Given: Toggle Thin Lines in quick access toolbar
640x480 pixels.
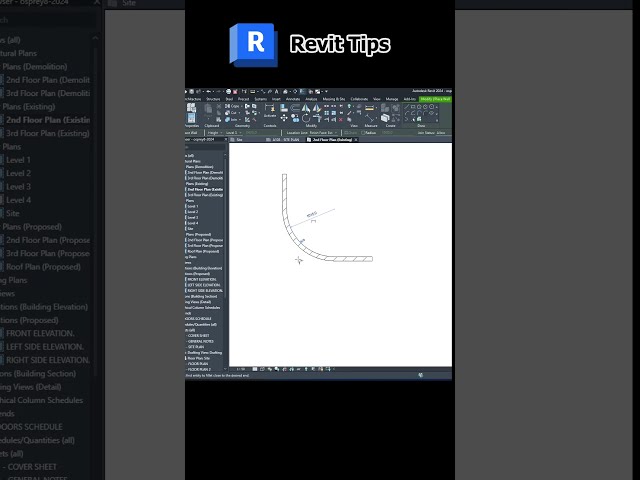Looking at the screenshot, I should tap(302, 91).
